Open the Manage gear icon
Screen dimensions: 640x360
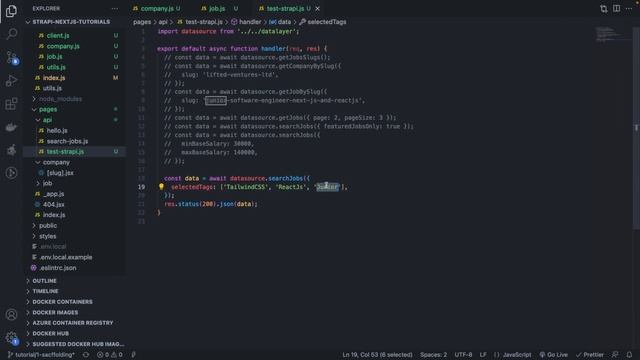point(11,338)
